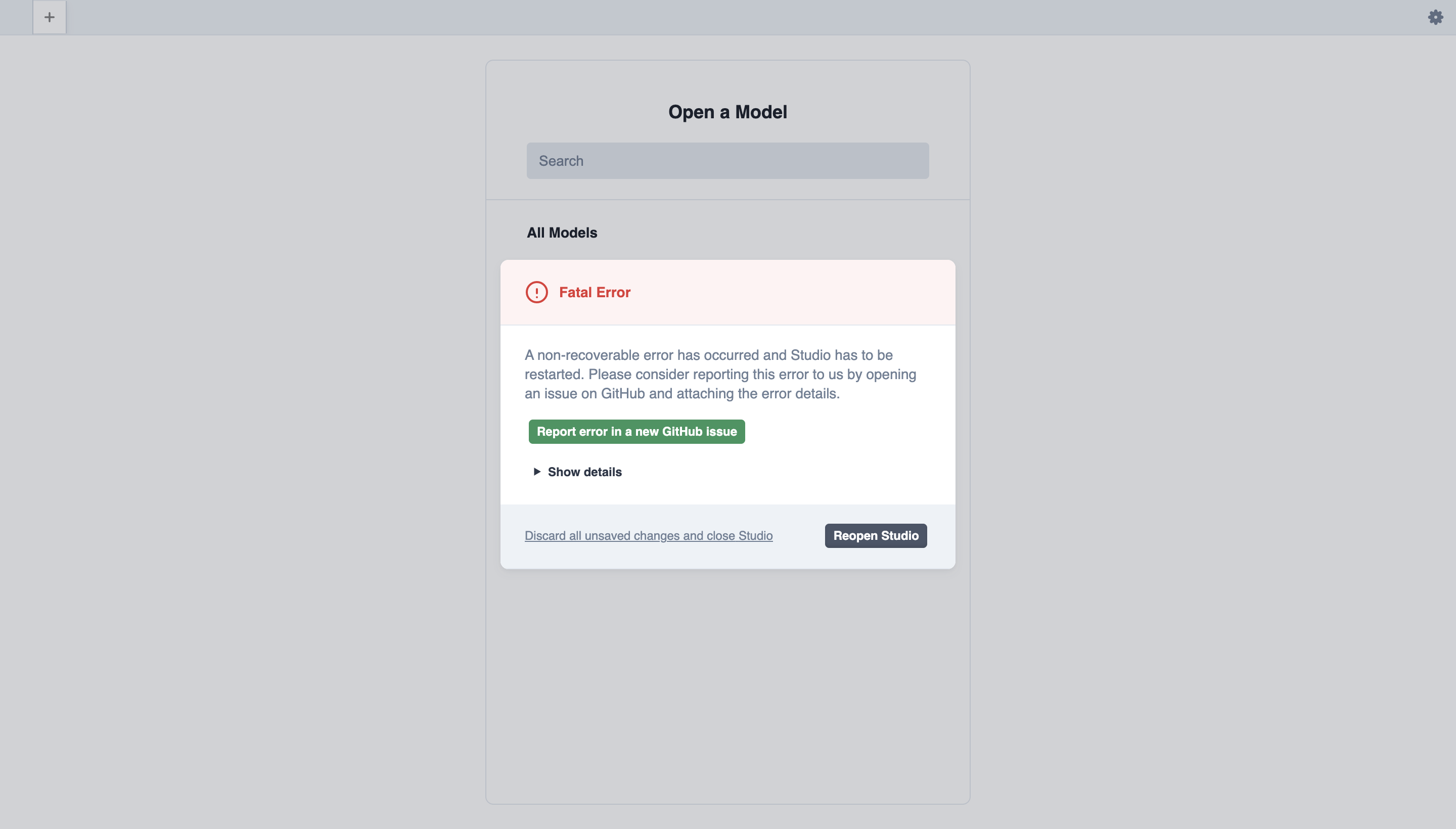Focus the Search box under Open a Model
Screen dimensions: 1456x829
pyautogui.click(x=727, y=161)
